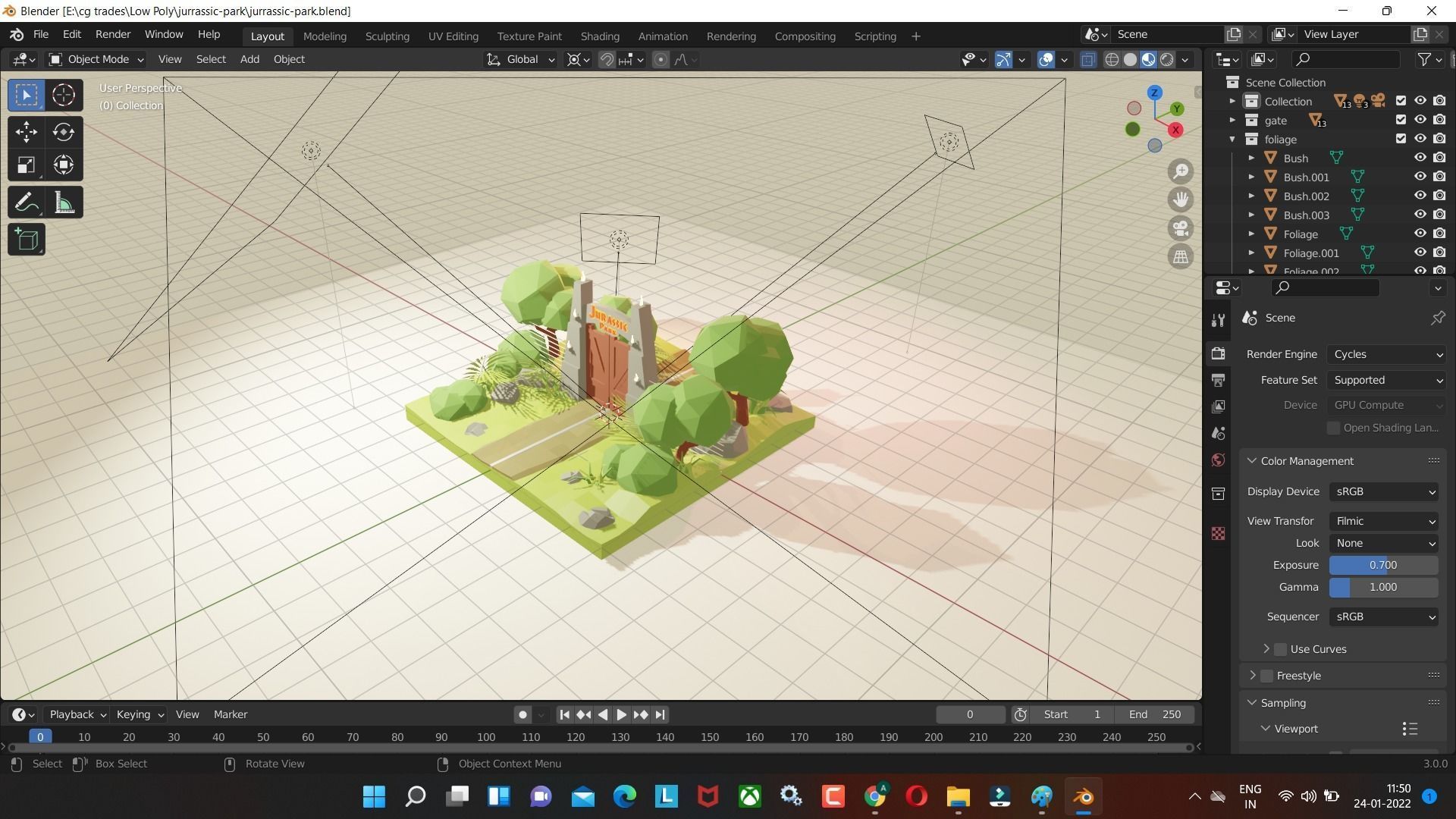Enable the Freestyle checkbox
The height and width of the screenshot is (819, 1456).
coord(1267,676)
